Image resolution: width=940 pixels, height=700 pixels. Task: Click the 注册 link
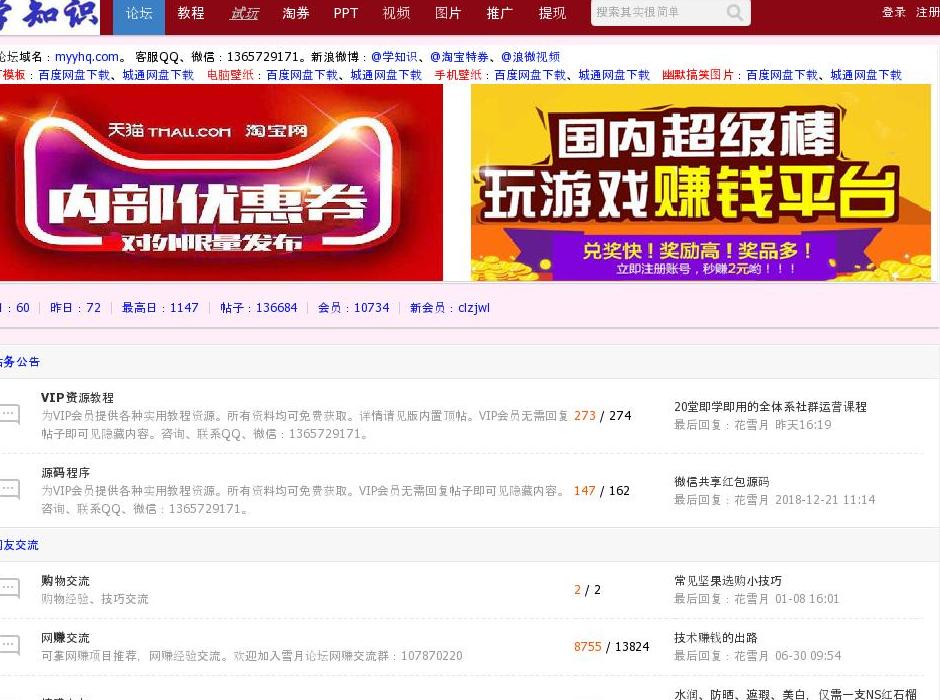(927, 12)
